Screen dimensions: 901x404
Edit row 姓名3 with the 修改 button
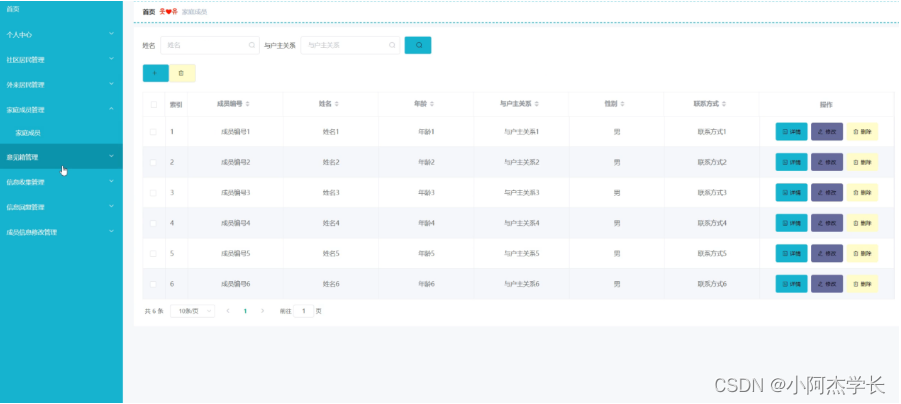(x=827, y=193)
